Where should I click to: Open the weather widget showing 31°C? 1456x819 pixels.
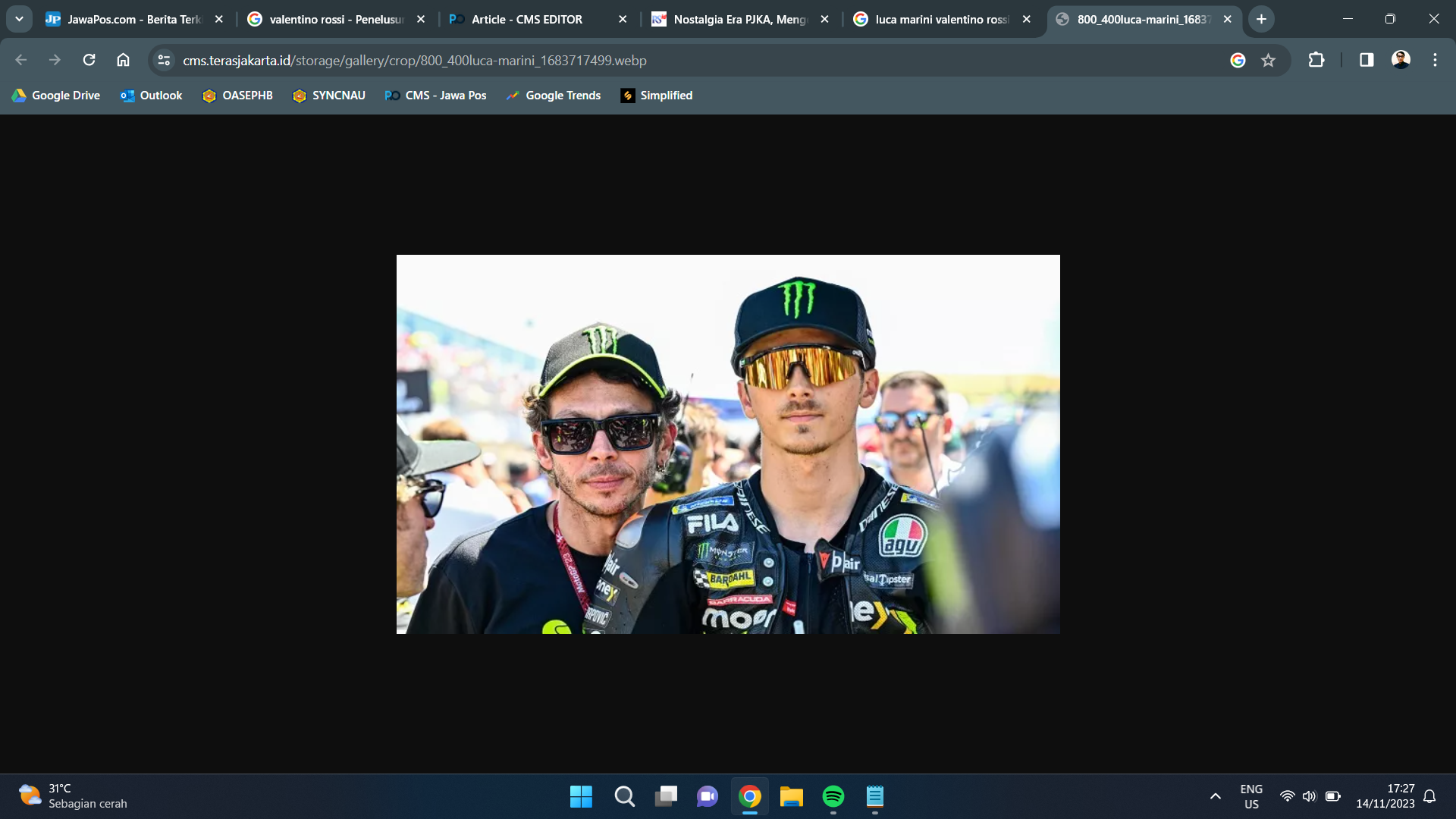click(x=74, y=796)
